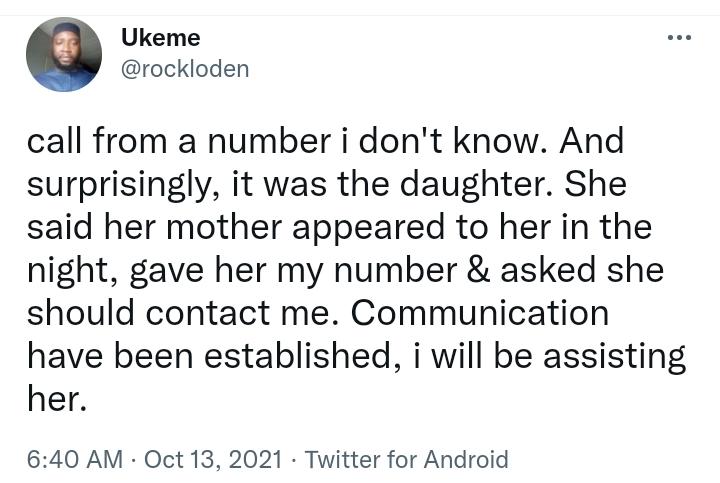Viewport: 720px width, 483px height.
Task: Click Ukeme's round profile picture
Action: 64,54
